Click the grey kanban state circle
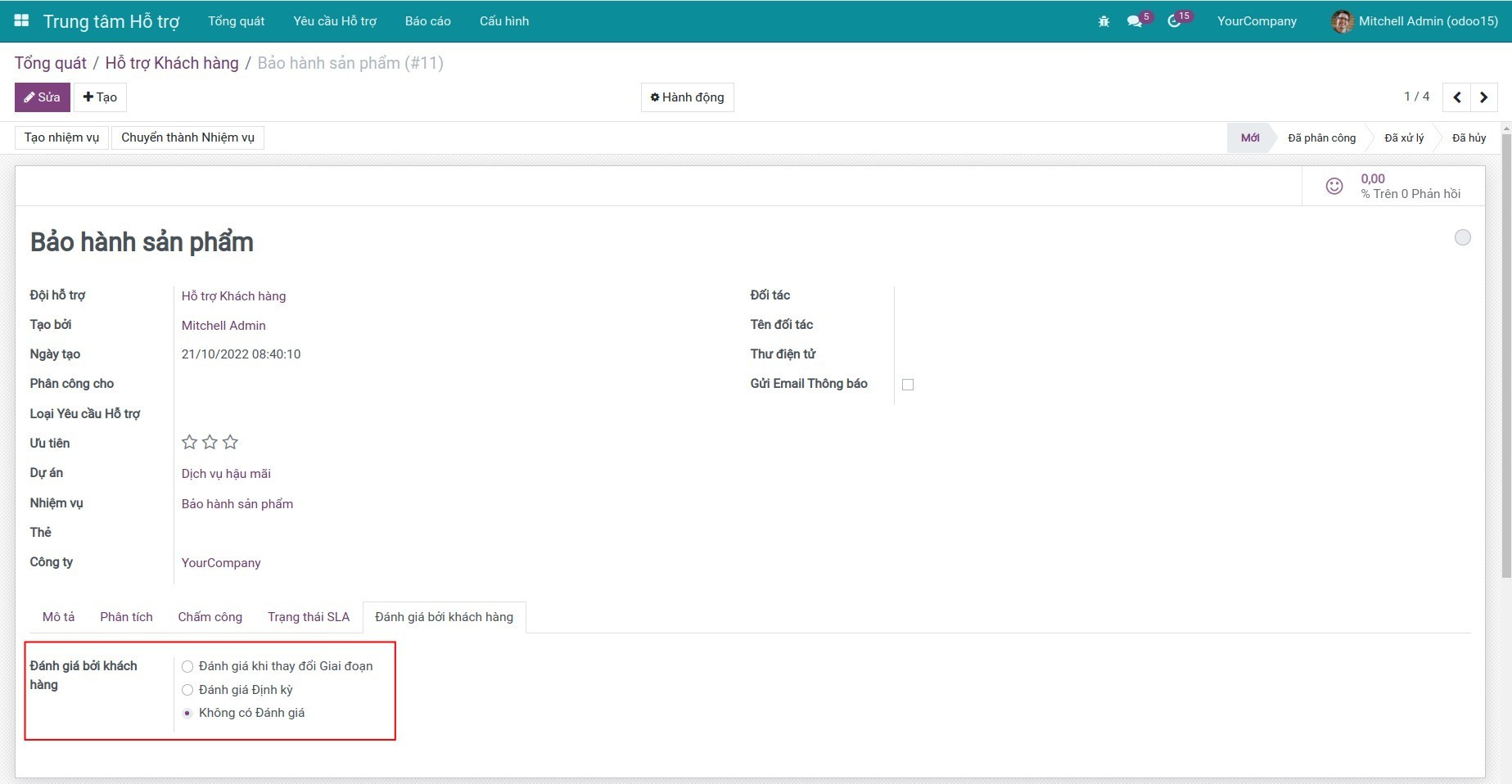 pos(1462,237)
